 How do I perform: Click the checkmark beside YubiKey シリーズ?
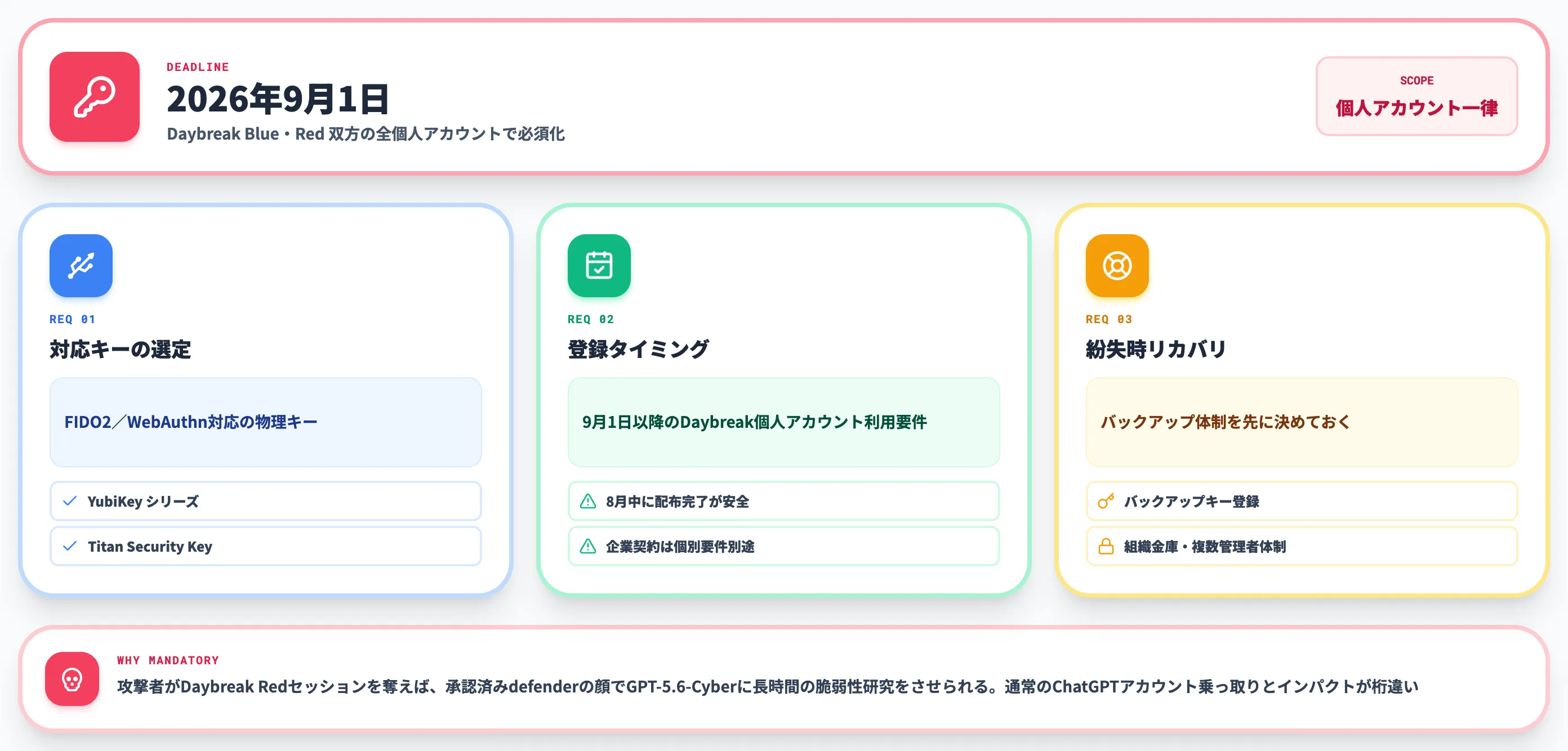70,501
